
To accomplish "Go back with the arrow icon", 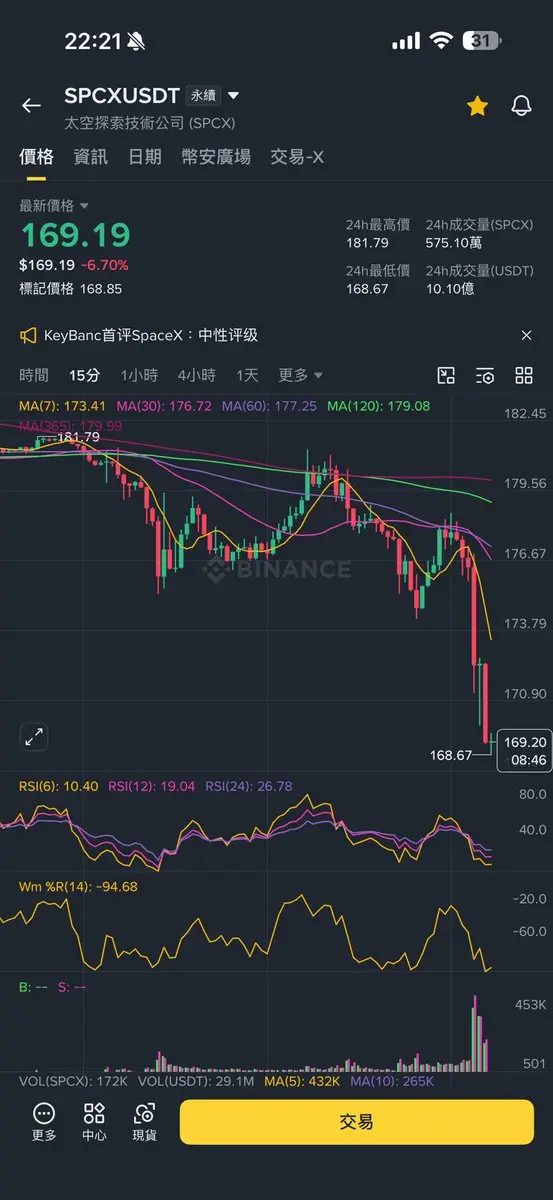I will pos(31,106).
